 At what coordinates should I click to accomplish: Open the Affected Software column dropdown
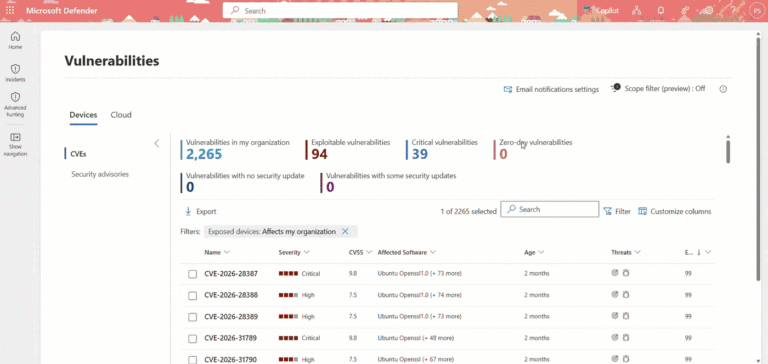(x=433, y=252)
